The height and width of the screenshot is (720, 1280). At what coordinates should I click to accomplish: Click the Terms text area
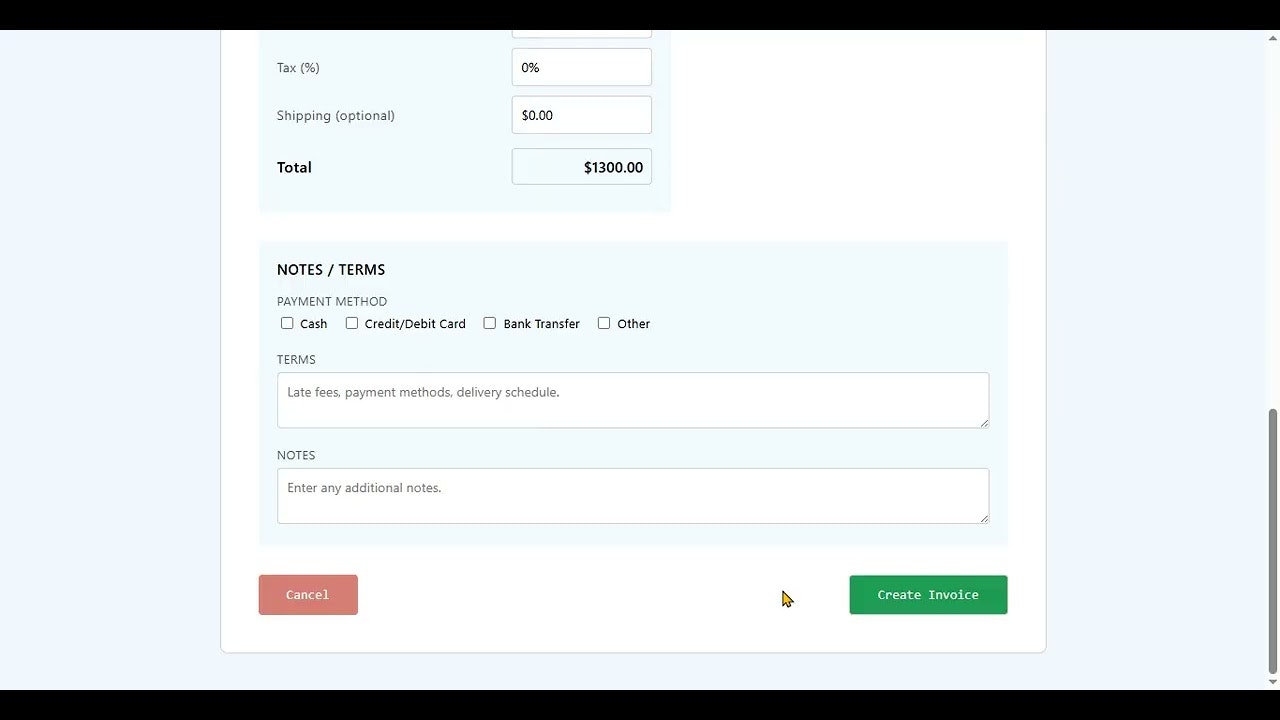[x=632, y=399]
